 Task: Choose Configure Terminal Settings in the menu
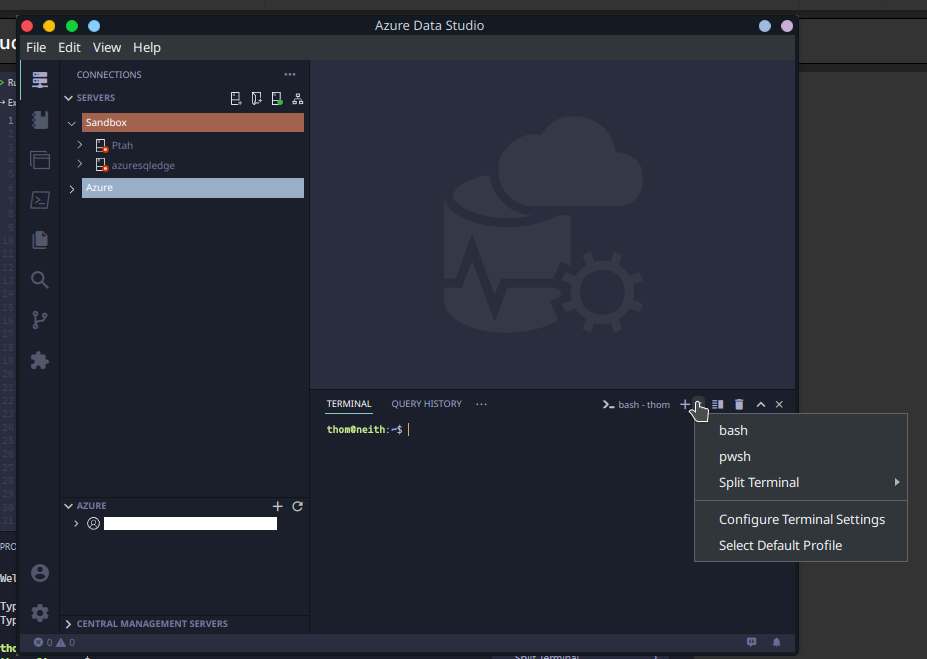point(801,519)
